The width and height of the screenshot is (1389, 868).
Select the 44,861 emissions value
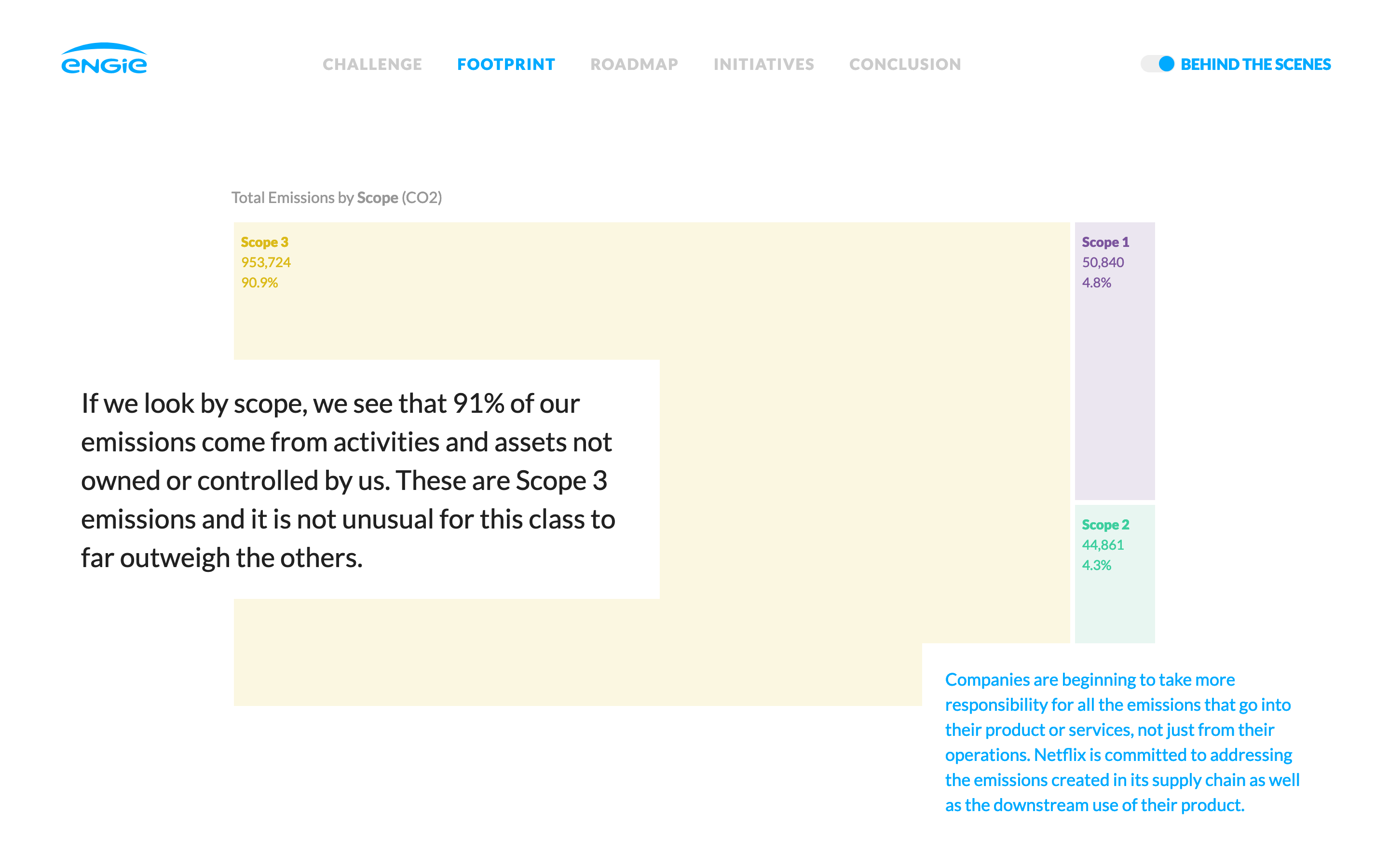click(x=1103, y=545)
